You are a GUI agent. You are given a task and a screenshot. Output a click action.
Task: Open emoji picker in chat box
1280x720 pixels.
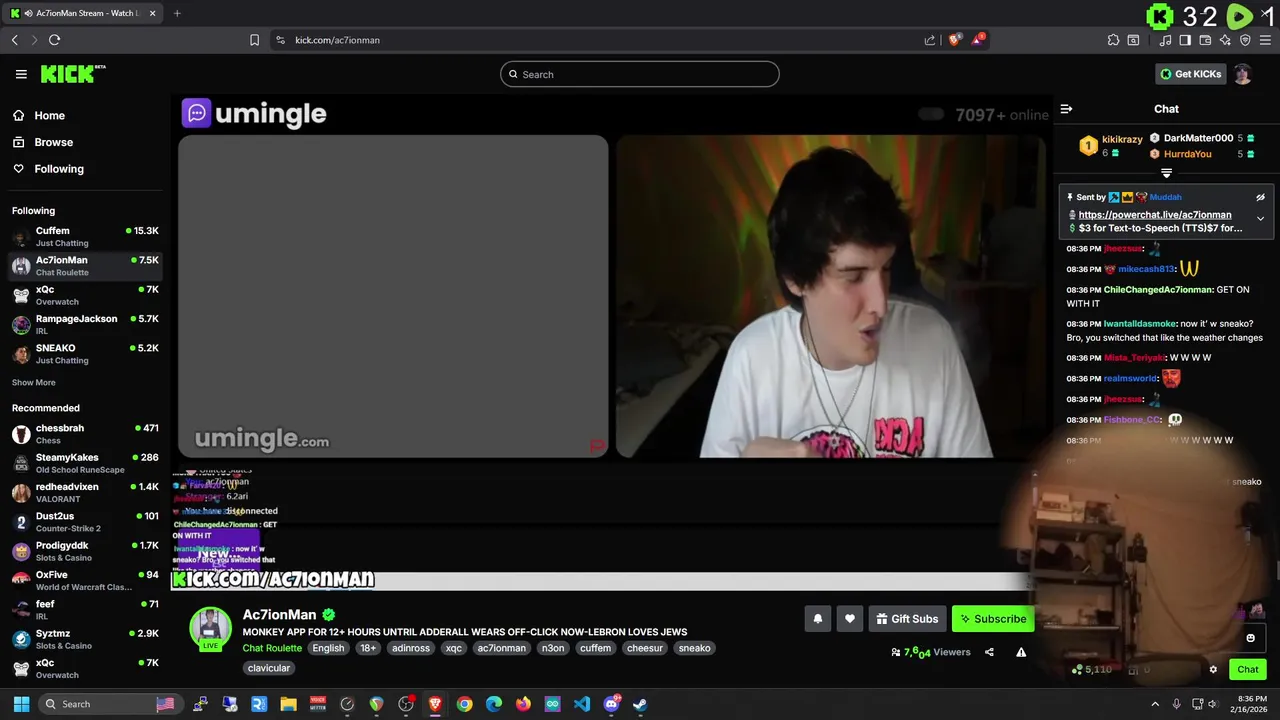[1250, 638]
